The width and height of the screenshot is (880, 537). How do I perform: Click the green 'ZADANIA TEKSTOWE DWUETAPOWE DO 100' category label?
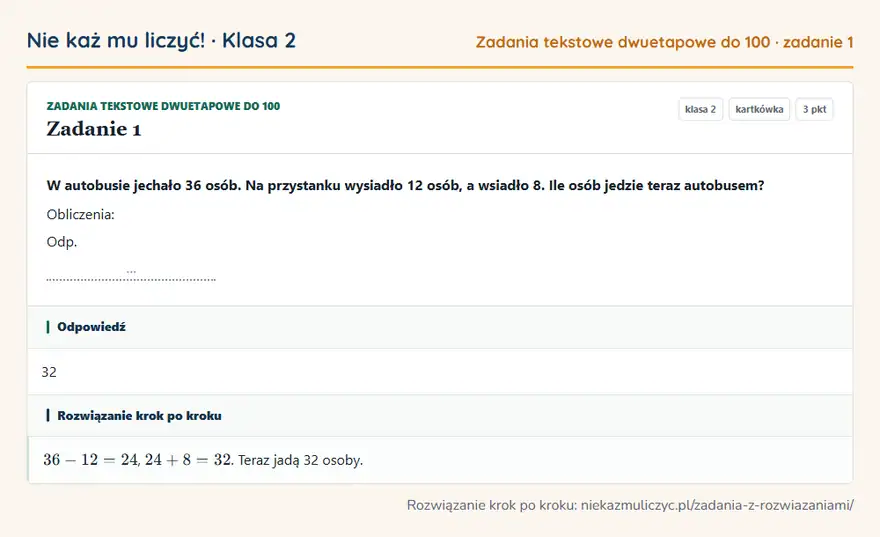pos(163,106)
